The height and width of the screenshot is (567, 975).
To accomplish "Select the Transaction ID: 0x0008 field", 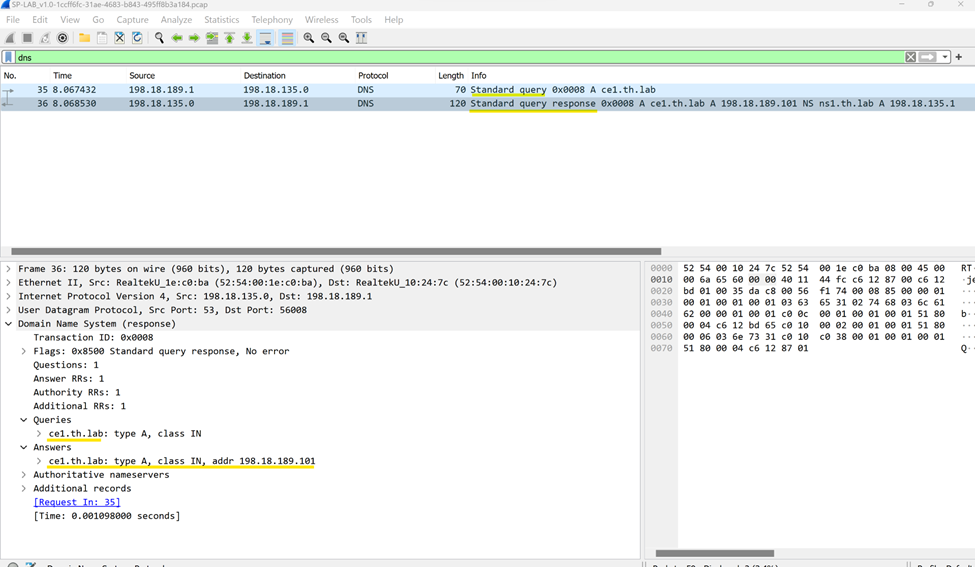I will 93,338.
